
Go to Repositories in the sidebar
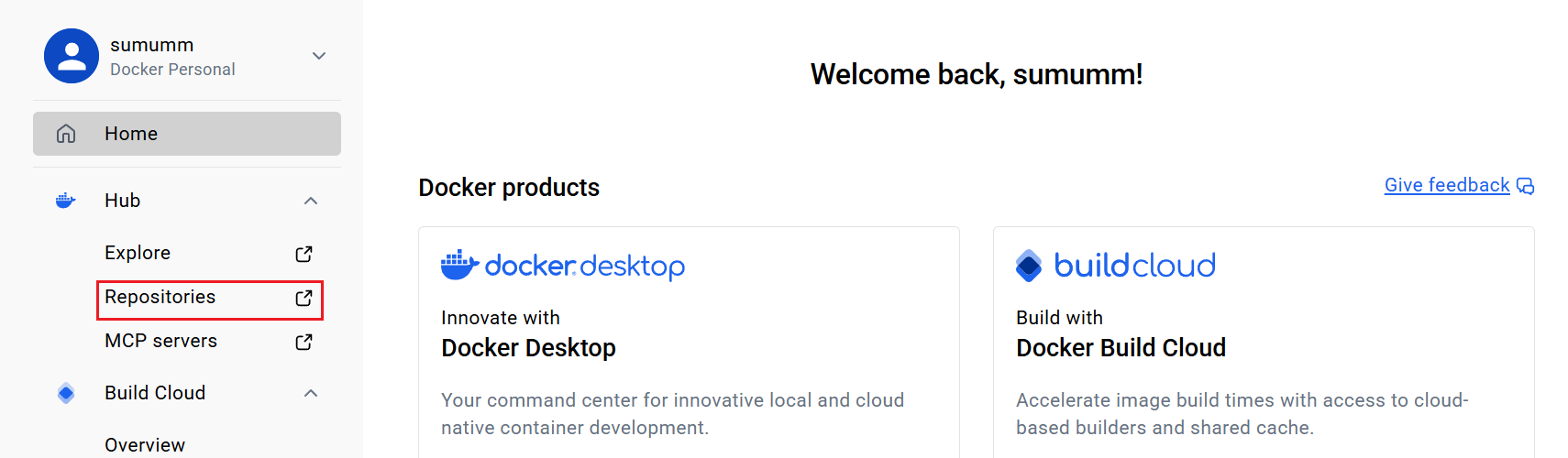pos(160,297)
